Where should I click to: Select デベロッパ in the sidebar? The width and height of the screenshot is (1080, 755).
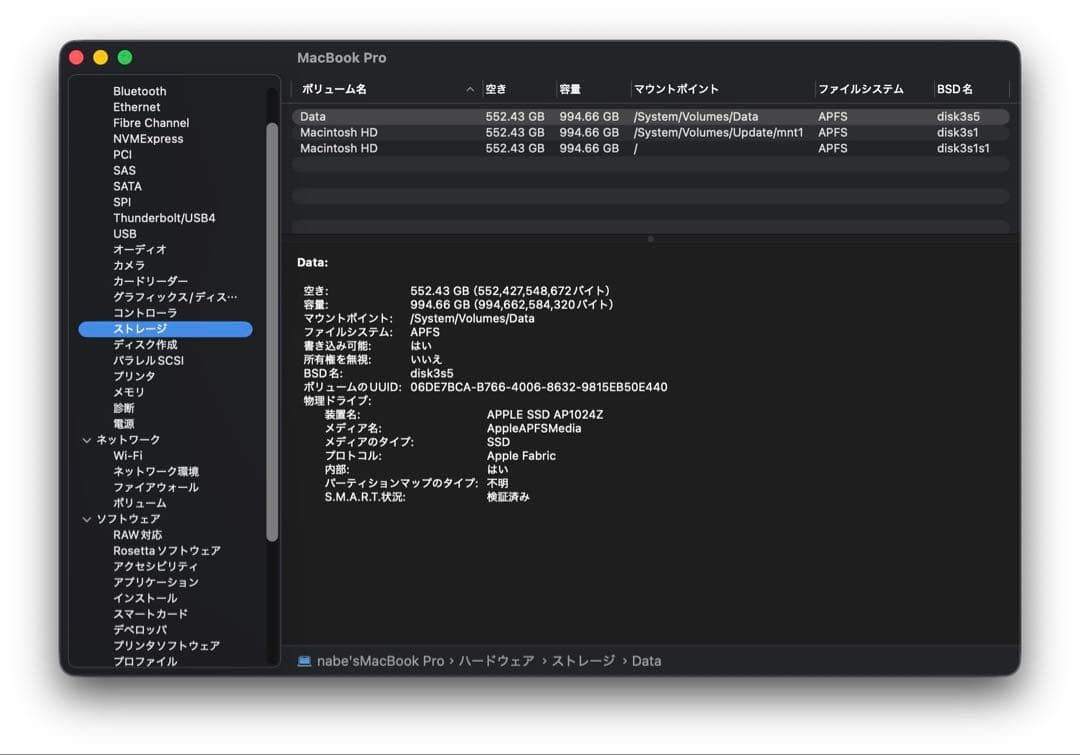pyautogui.click(x=140, y=630)
